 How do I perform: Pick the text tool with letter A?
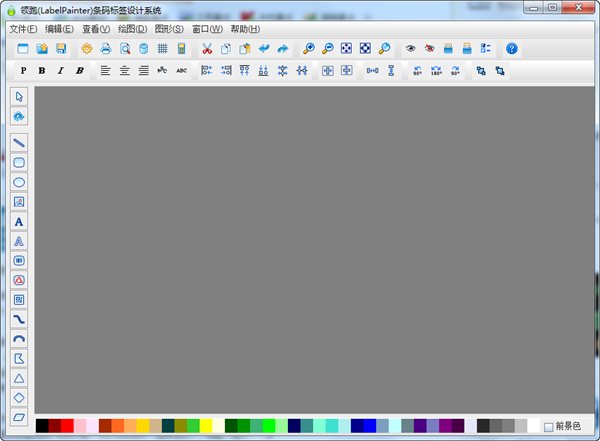point(19,221)
